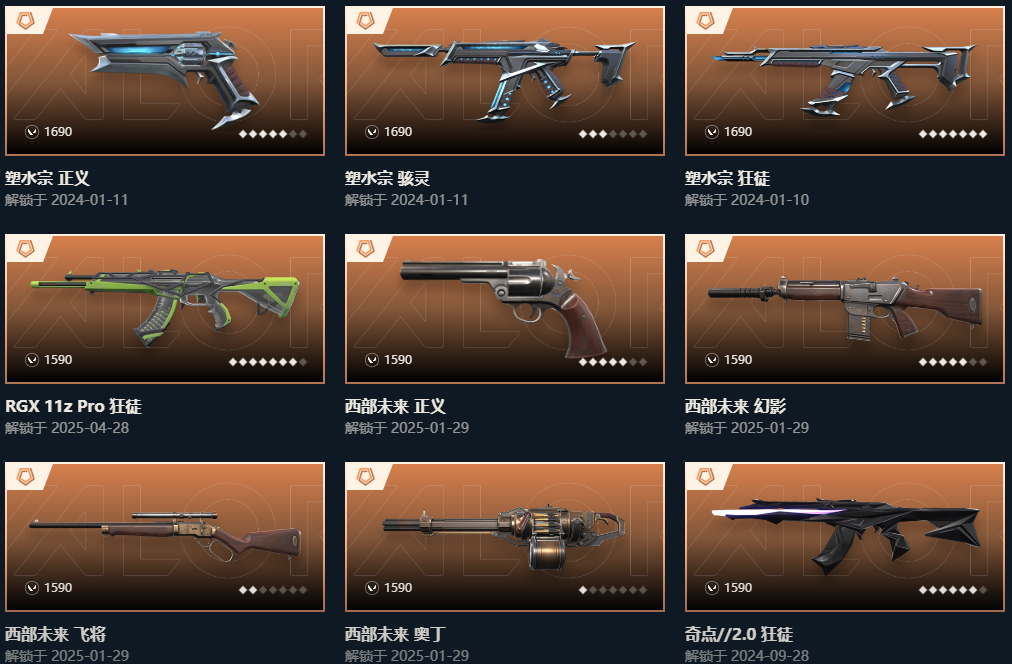Click the 奇点//2.0 狂徒 skin name
Screen dimensions: 1012x664
coord(739,634)
